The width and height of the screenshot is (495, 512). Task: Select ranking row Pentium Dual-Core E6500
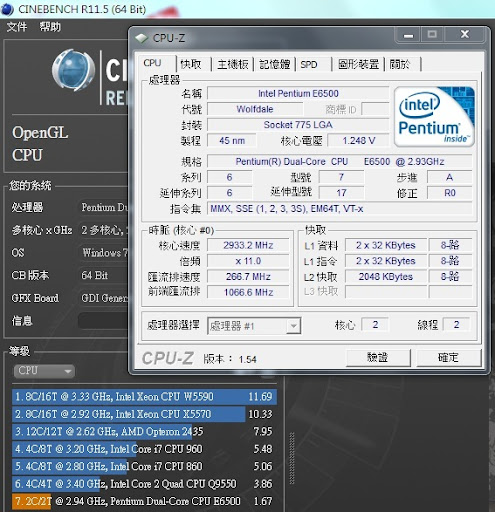click(x=144, y=501)
